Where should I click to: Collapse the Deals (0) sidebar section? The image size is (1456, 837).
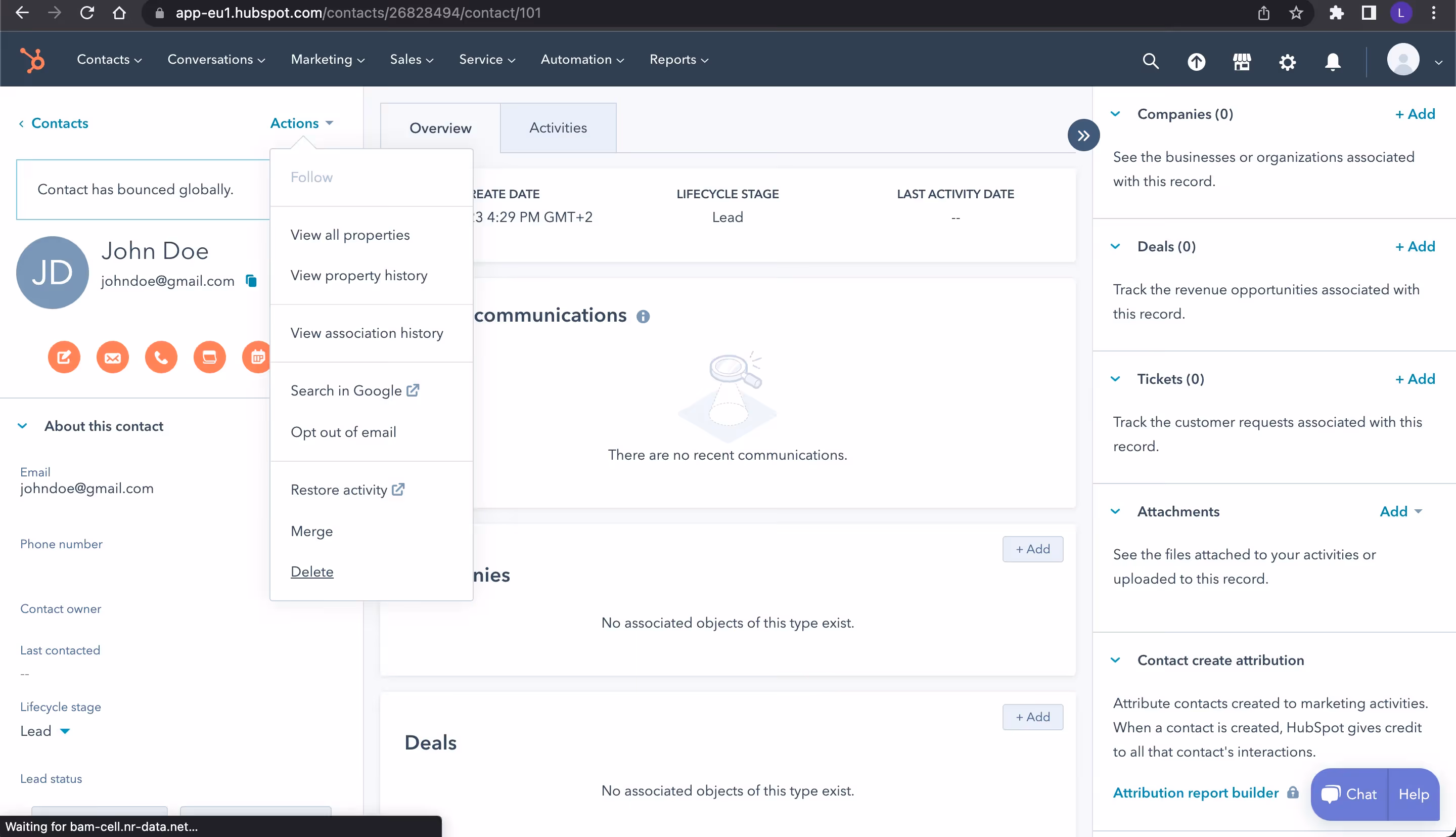[x=1115, y=247]
